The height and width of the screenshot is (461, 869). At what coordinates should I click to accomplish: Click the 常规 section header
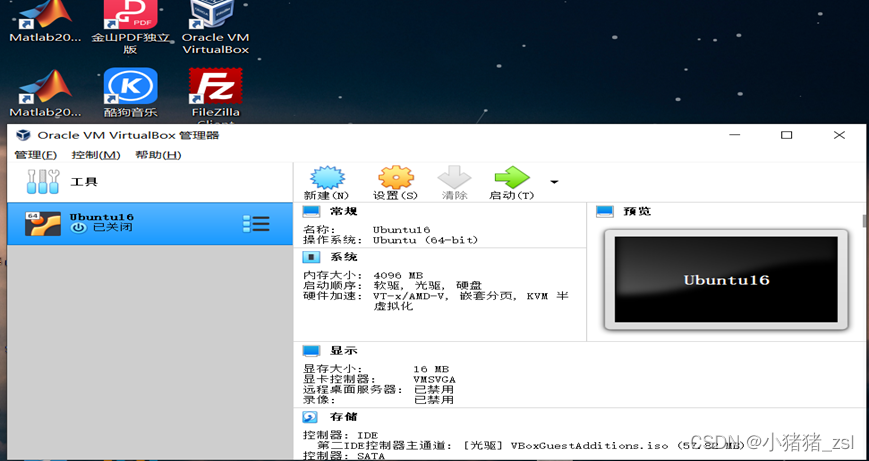coord(344,211)
